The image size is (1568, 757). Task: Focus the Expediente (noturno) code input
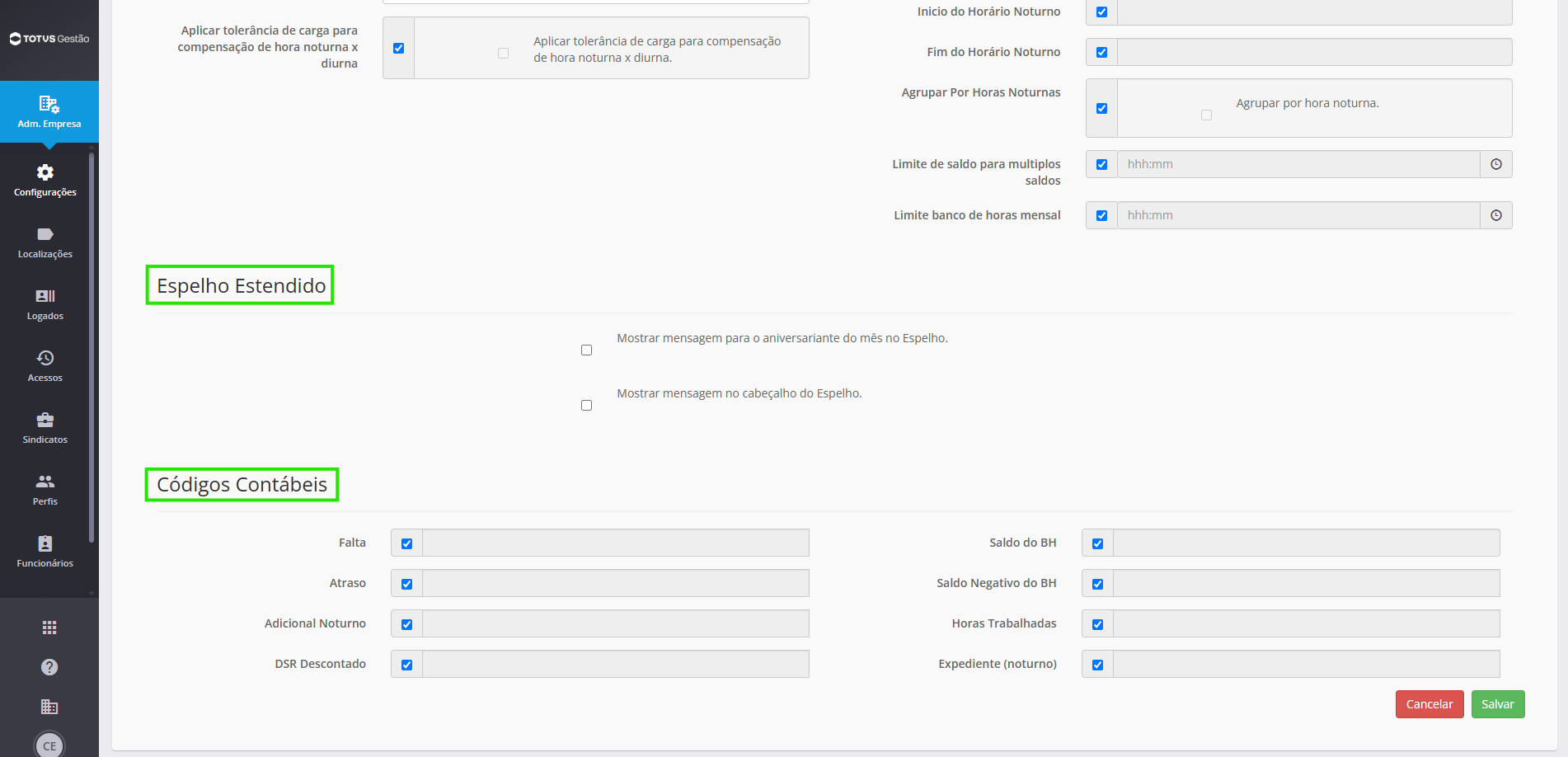pos(1307,664)
